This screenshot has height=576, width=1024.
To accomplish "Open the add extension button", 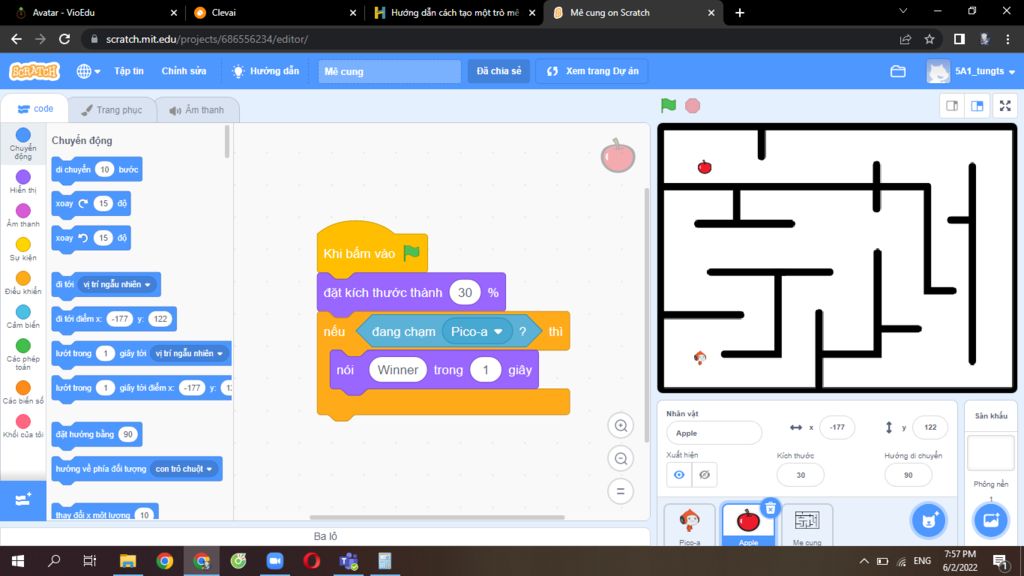I will [x=24, y=498].
